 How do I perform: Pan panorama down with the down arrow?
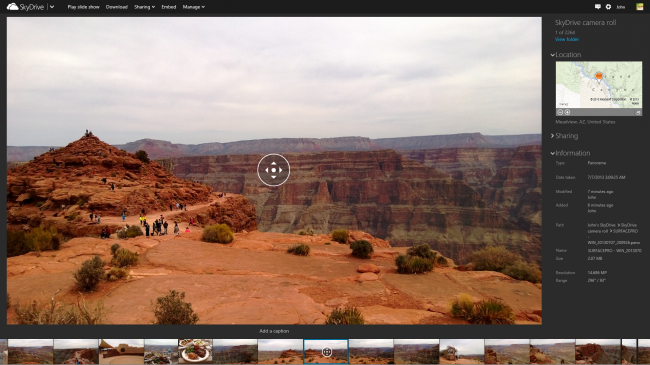coord(274,177)
